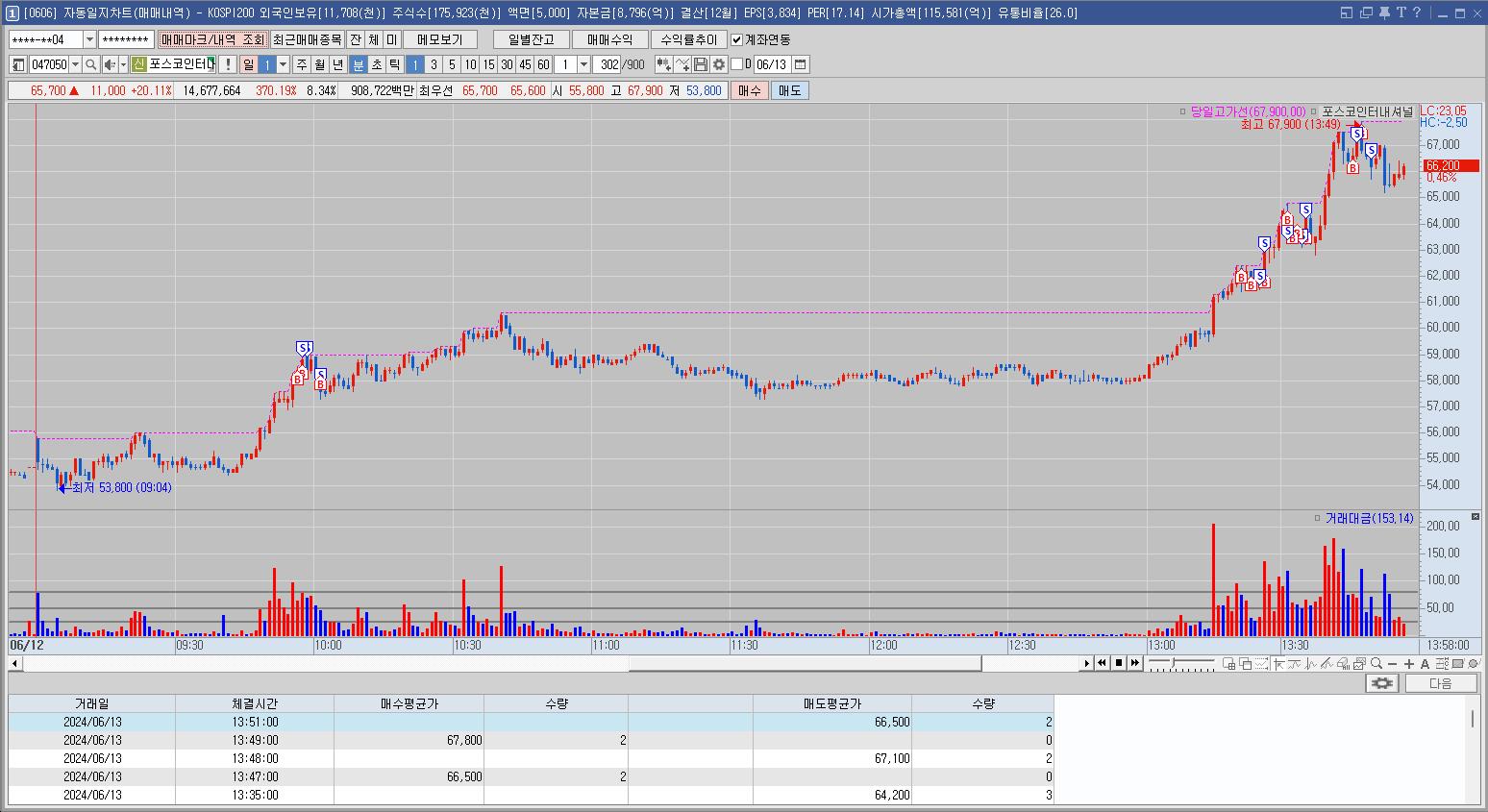The width and height of the screenshot is (1488, 812).
Task: Click the save floppy disk icon
Action: coord(700,64)
